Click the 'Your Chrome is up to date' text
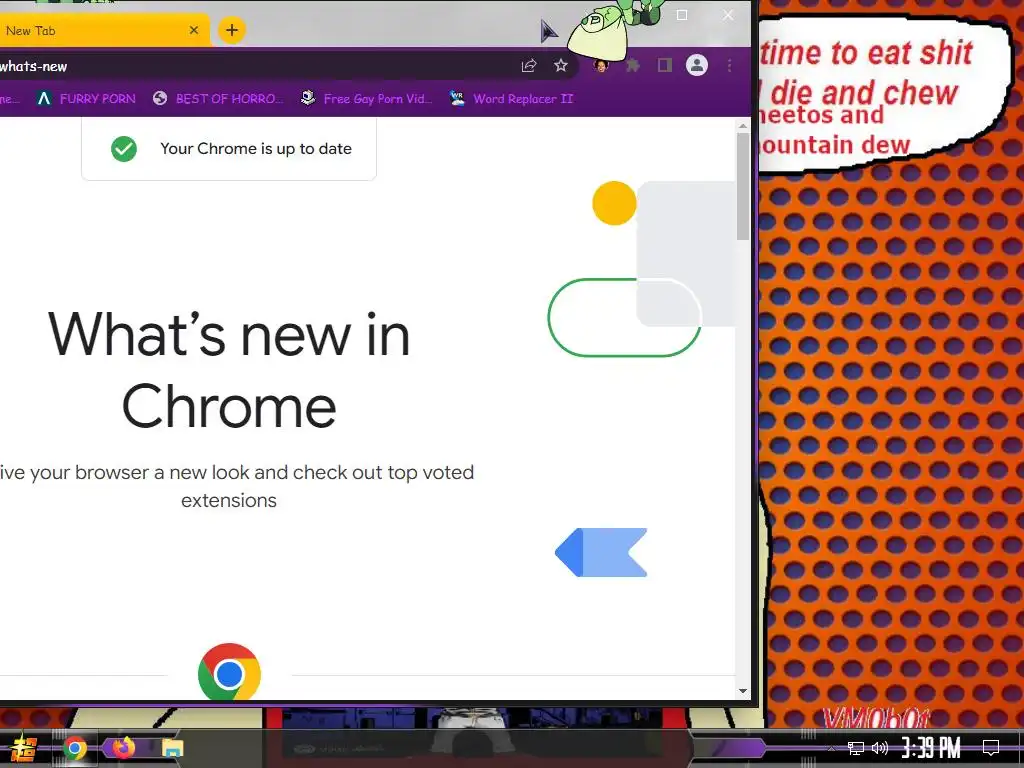Image resolution: width=1024 pixels, height=768 pixels. click(x=256, y=149)
